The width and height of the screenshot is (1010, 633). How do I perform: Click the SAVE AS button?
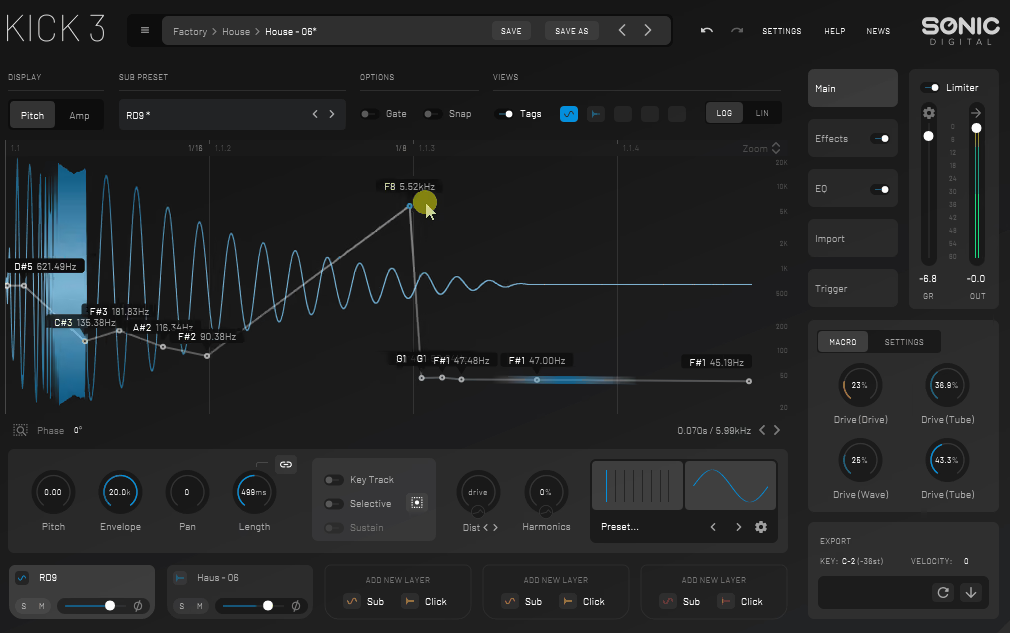click(571, 31)
